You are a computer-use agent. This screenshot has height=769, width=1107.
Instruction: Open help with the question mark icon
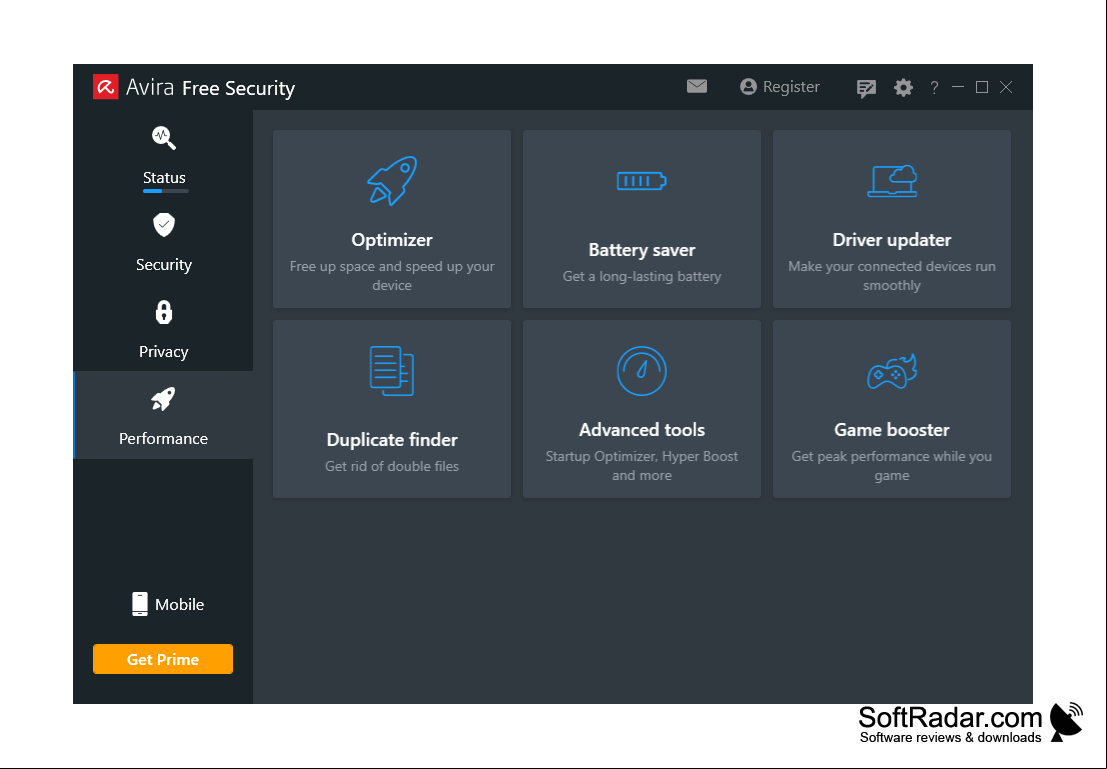point(934,88)
